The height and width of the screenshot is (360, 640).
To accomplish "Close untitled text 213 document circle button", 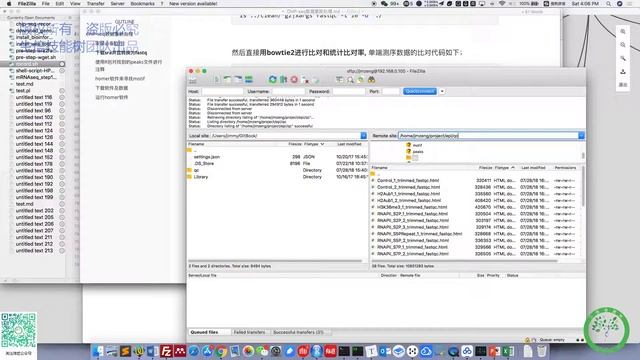I will (62, 251).
